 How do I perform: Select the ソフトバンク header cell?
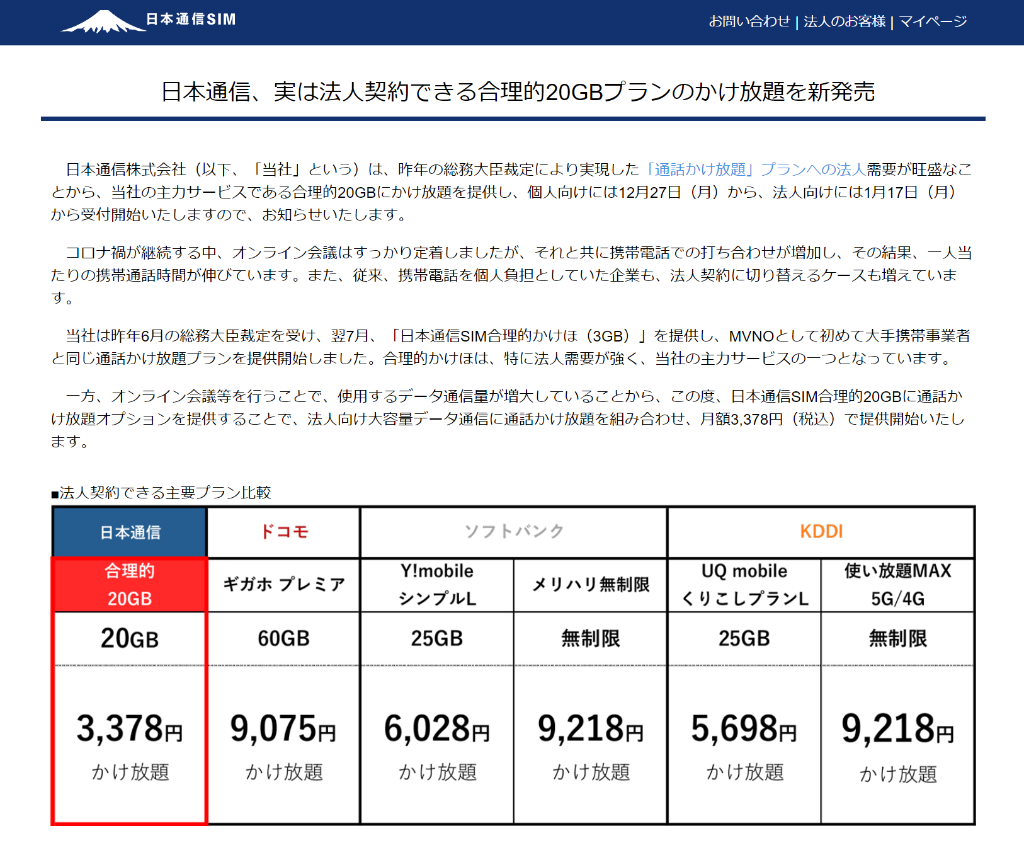513,532
